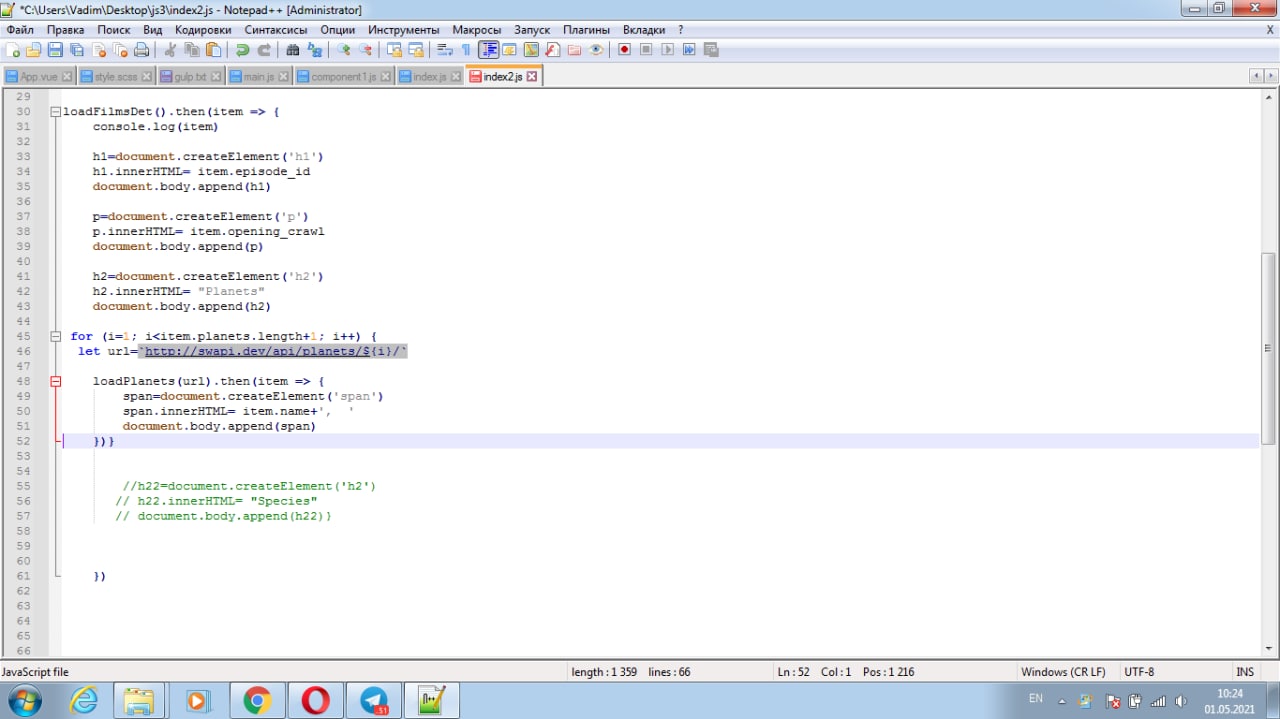1280x719 pixels.
Task: Toggle file monitoring eye icon
Action: [596, 49]
